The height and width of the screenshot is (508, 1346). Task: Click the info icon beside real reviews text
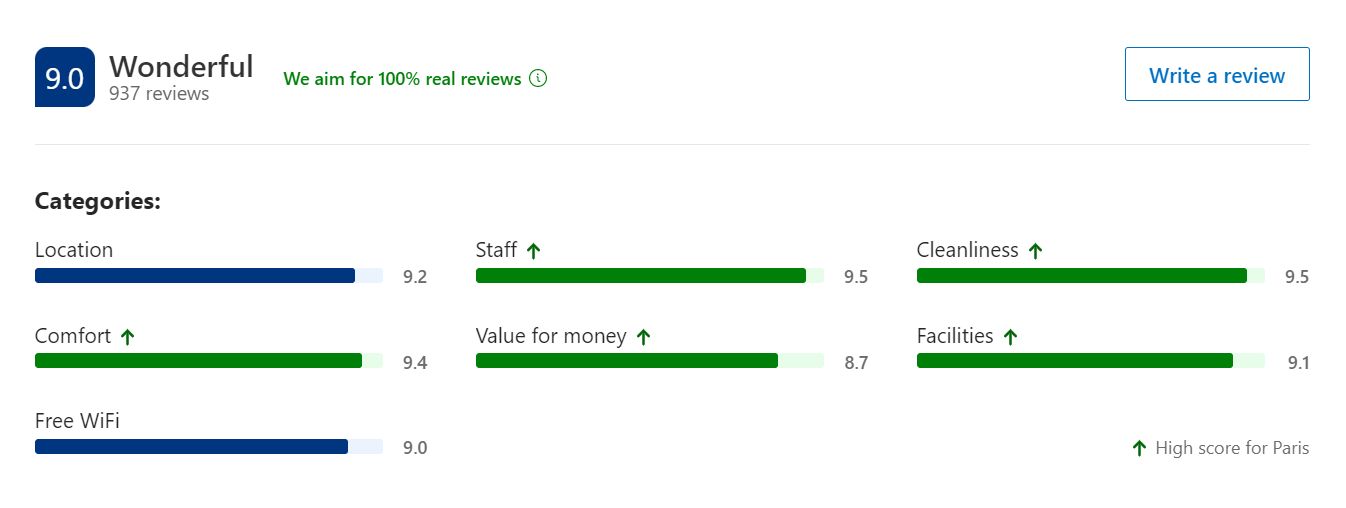pos(538,78)
